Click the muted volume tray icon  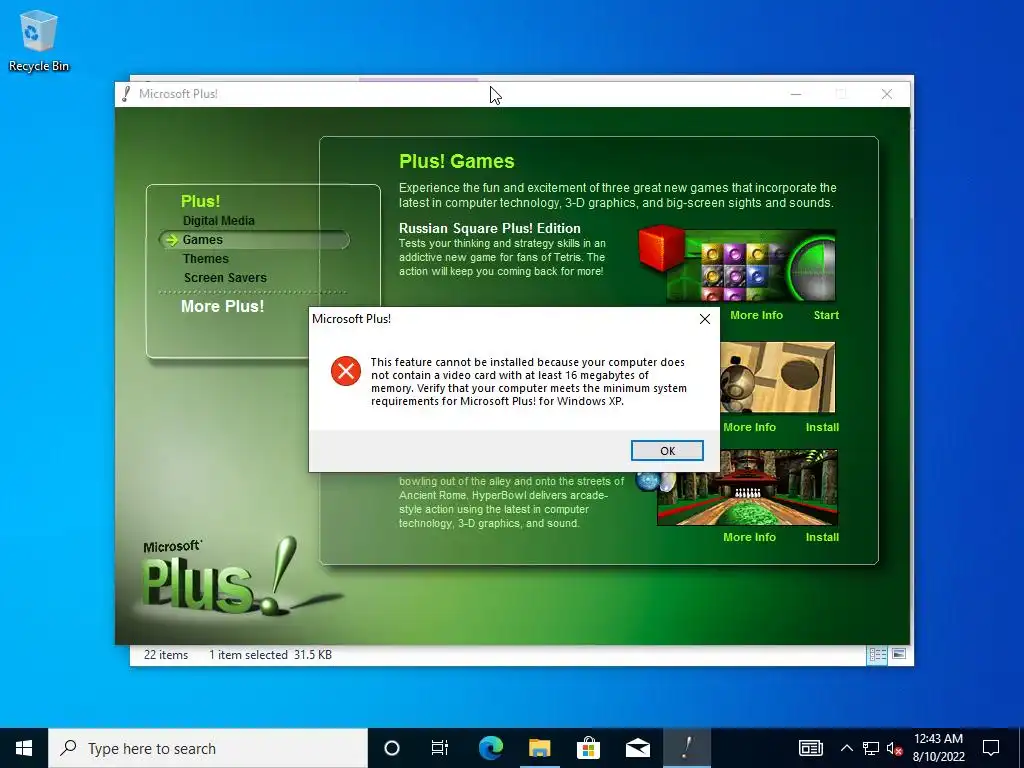895,749
